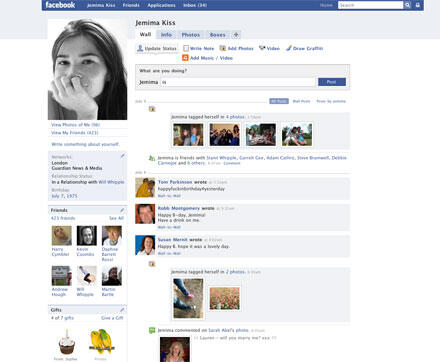
Task: Click the July 7, 1975 birthday link
Action: click(64, 196)
